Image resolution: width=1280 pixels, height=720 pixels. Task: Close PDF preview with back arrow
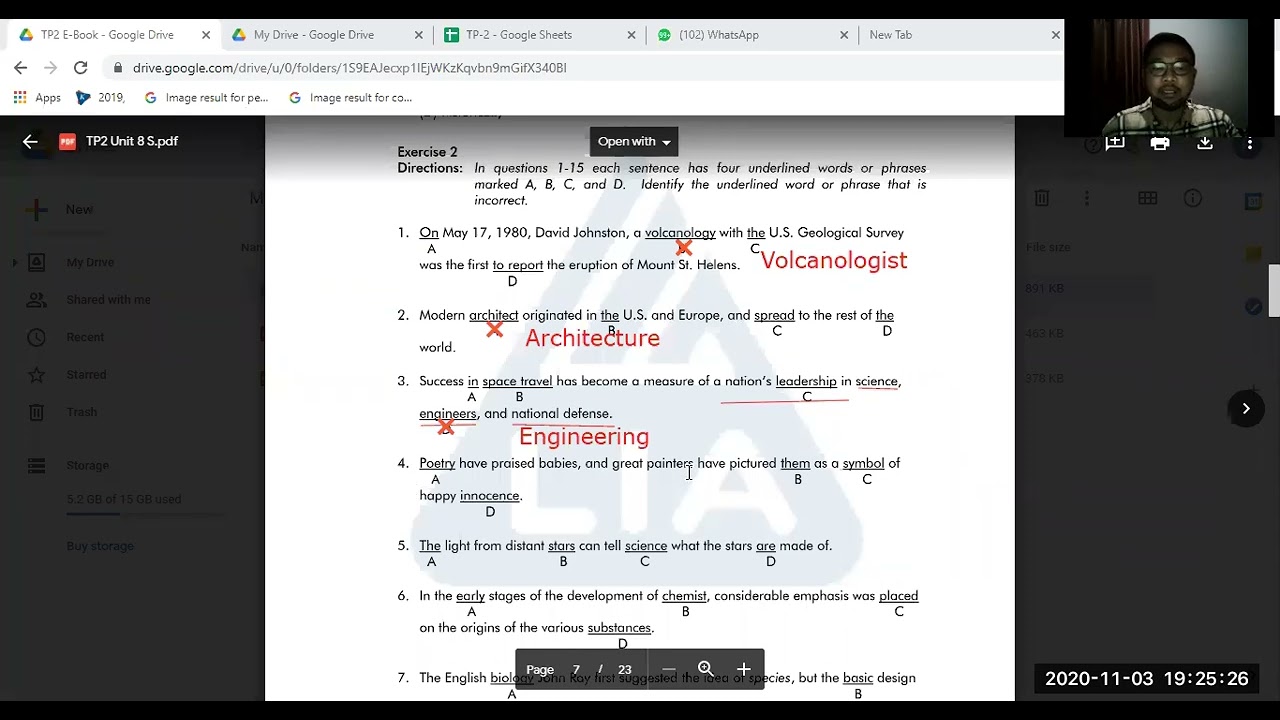[30, 142]
